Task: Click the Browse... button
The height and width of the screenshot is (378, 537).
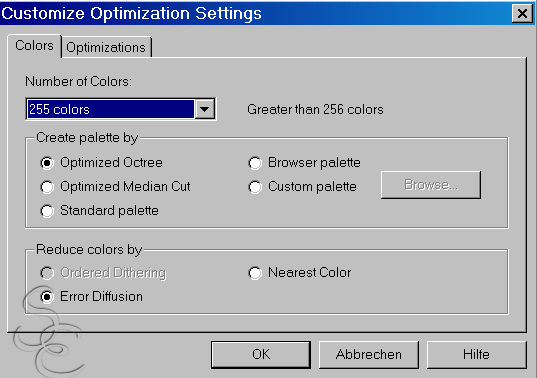Action: [x=431, y=185]
